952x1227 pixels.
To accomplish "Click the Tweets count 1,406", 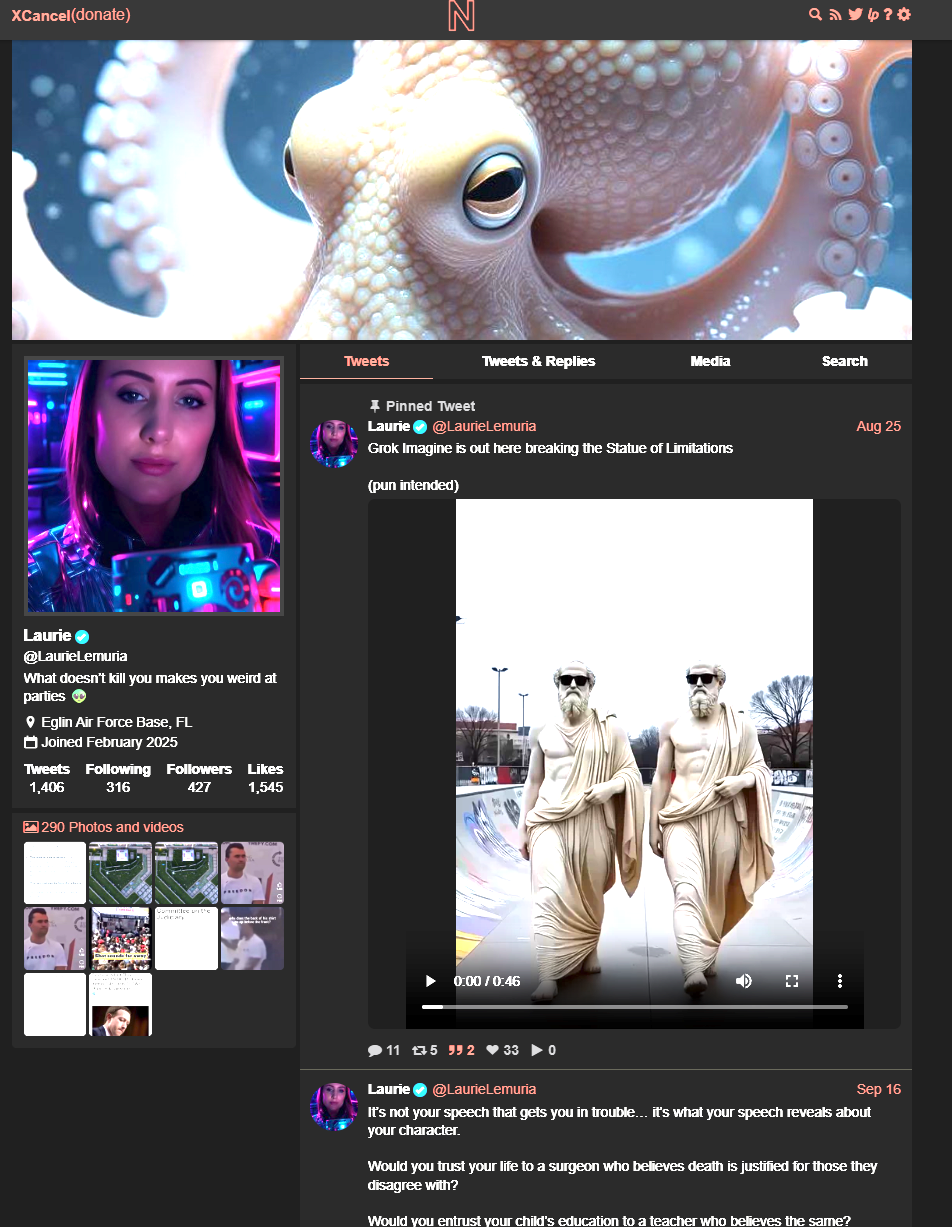I will tap(47, 788).
